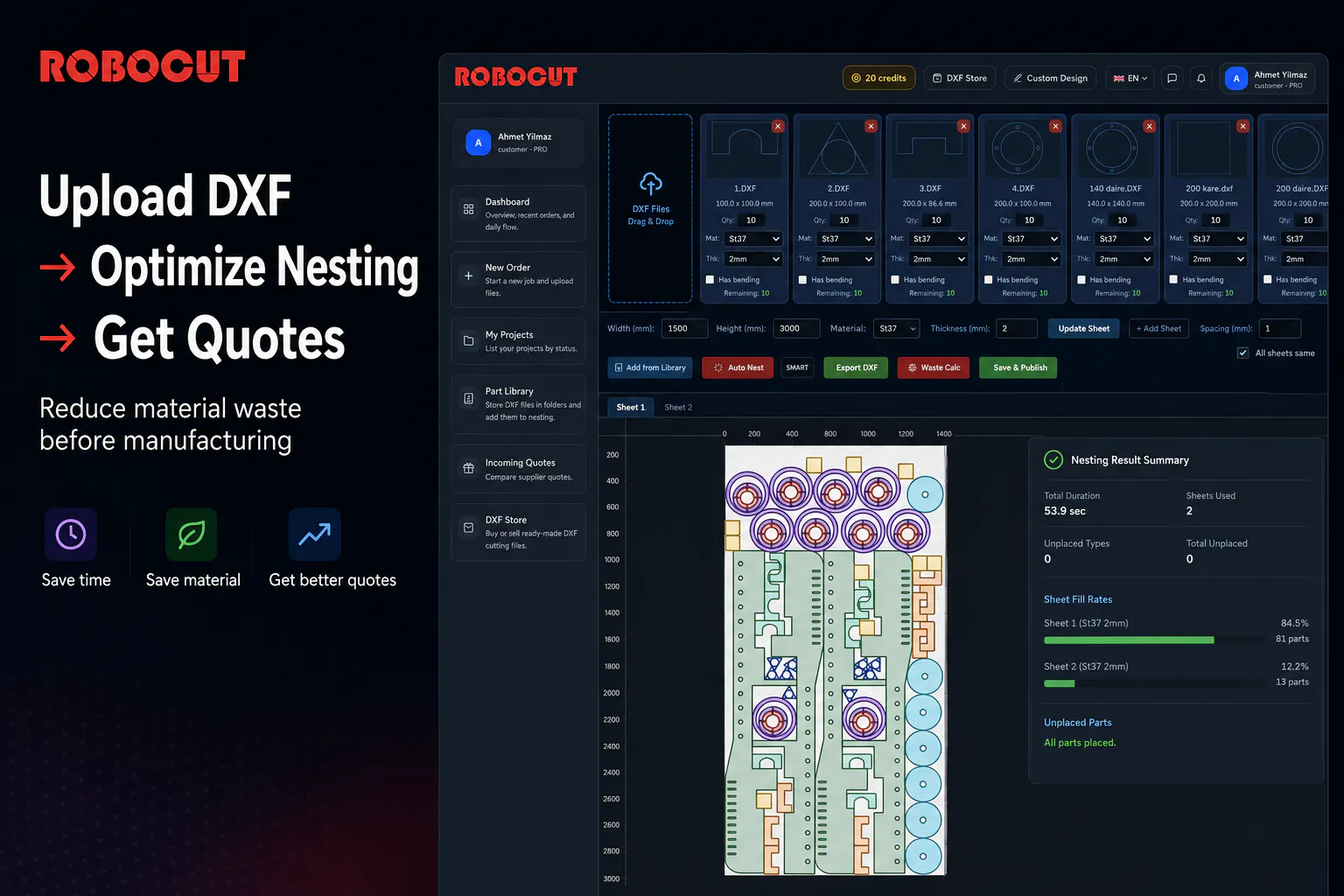Open DXF Store from the top header
Screen dimensions: 1344x896
tap(959, 78)
